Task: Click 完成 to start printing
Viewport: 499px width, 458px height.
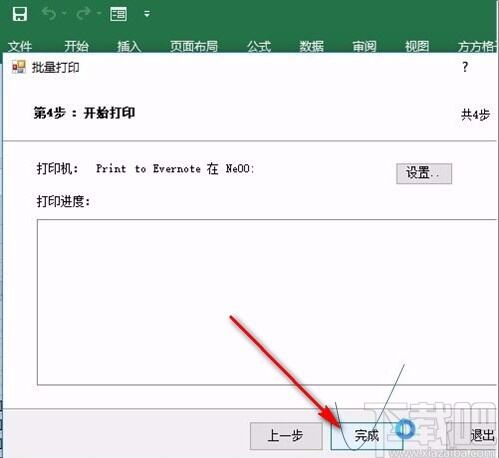Action: [367, 436]
